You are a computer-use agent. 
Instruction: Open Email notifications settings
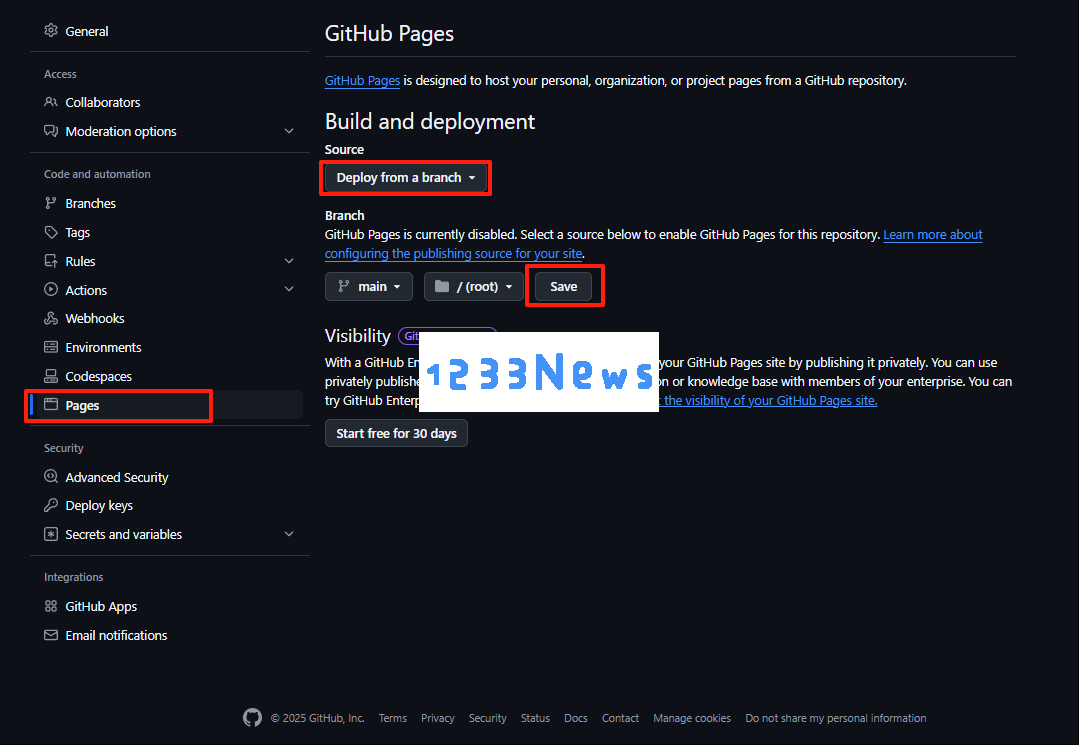coord(116,635)
